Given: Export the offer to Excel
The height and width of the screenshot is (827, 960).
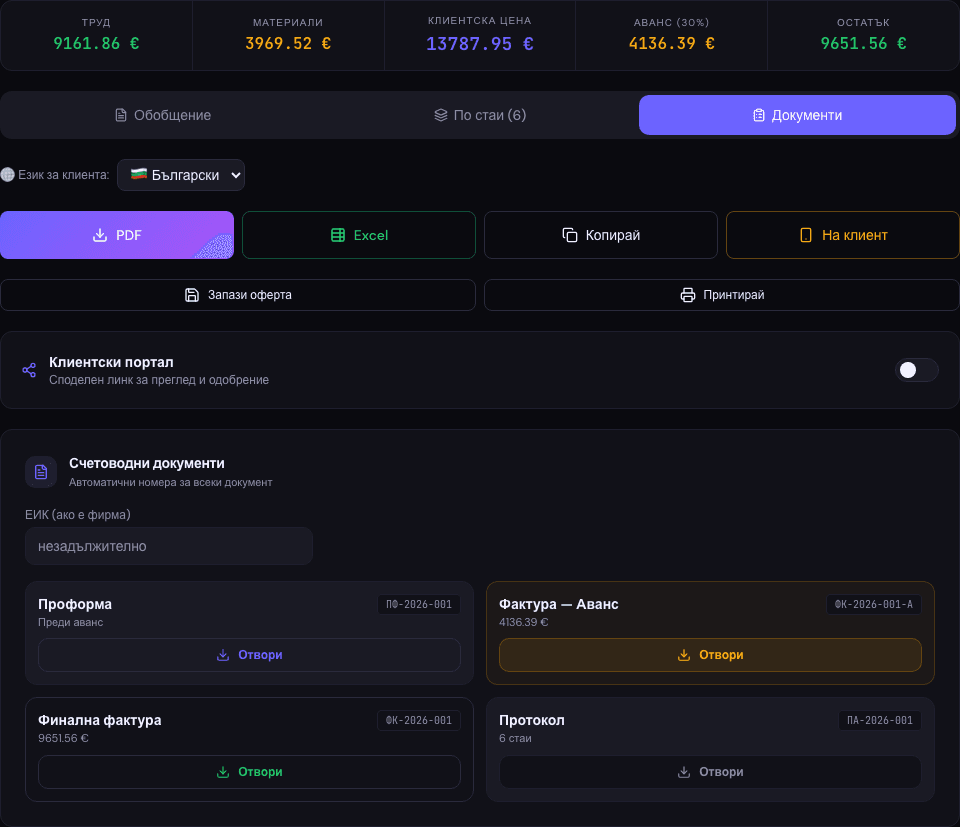Looking at the screenshot, I should pyautogui.click(x=359, y=235).
